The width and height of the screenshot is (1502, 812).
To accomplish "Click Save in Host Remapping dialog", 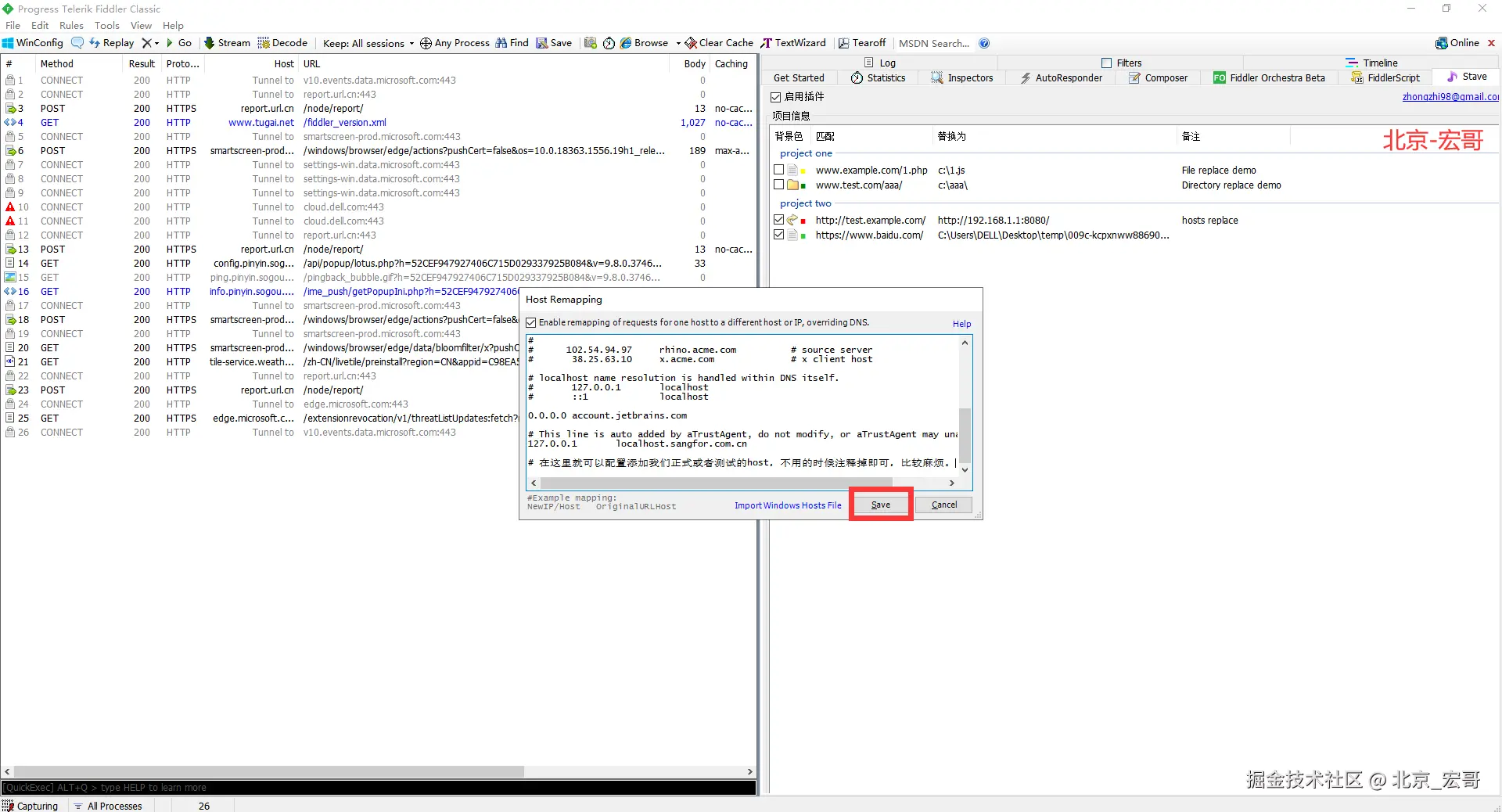I will (881, 505).
